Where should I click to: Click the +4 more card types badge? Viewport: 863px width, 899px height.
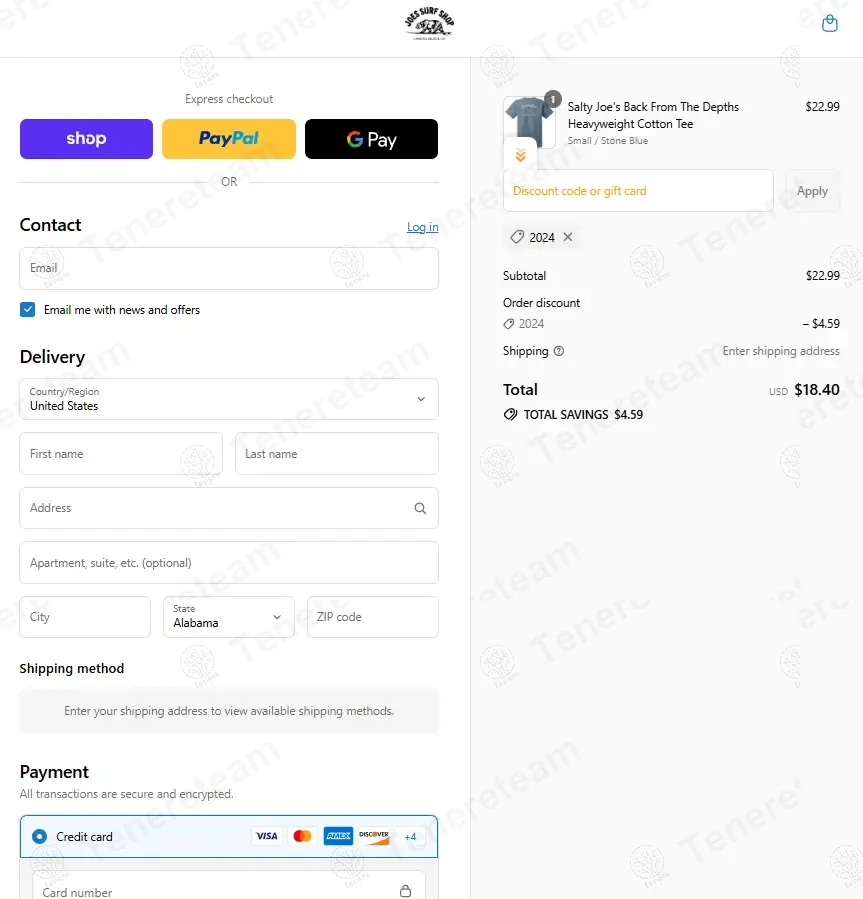410,836
